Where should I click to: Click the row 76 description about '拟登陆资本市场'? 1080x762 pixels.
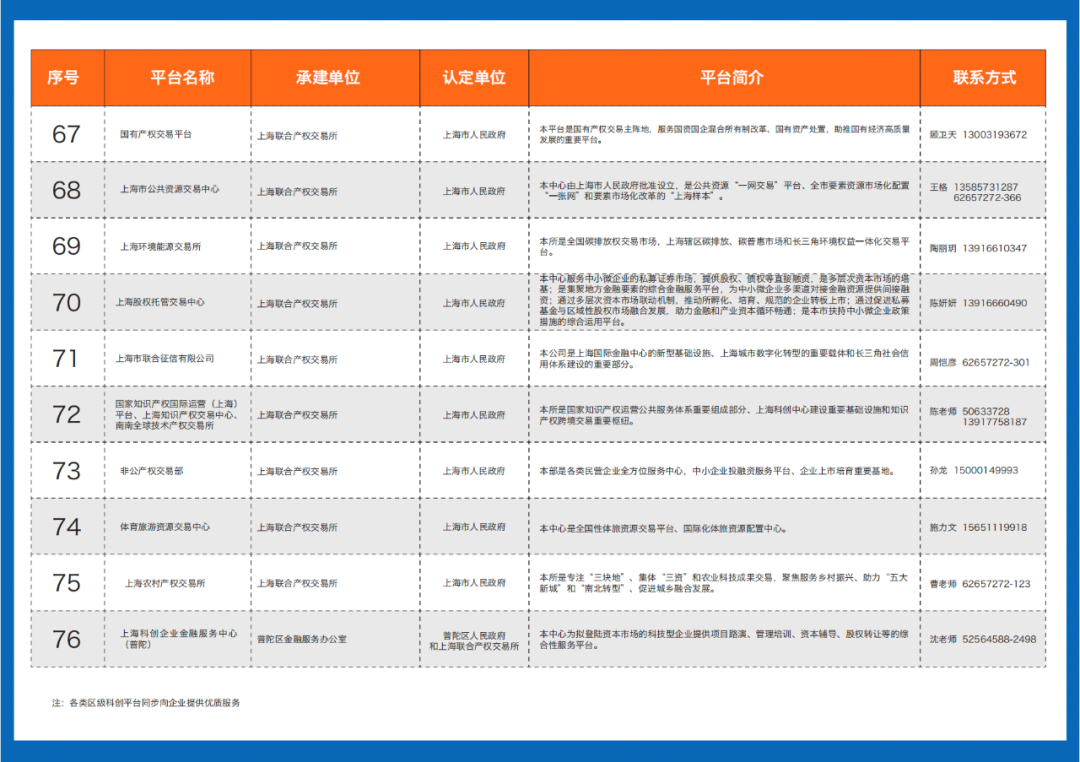[x=725, y=639]
